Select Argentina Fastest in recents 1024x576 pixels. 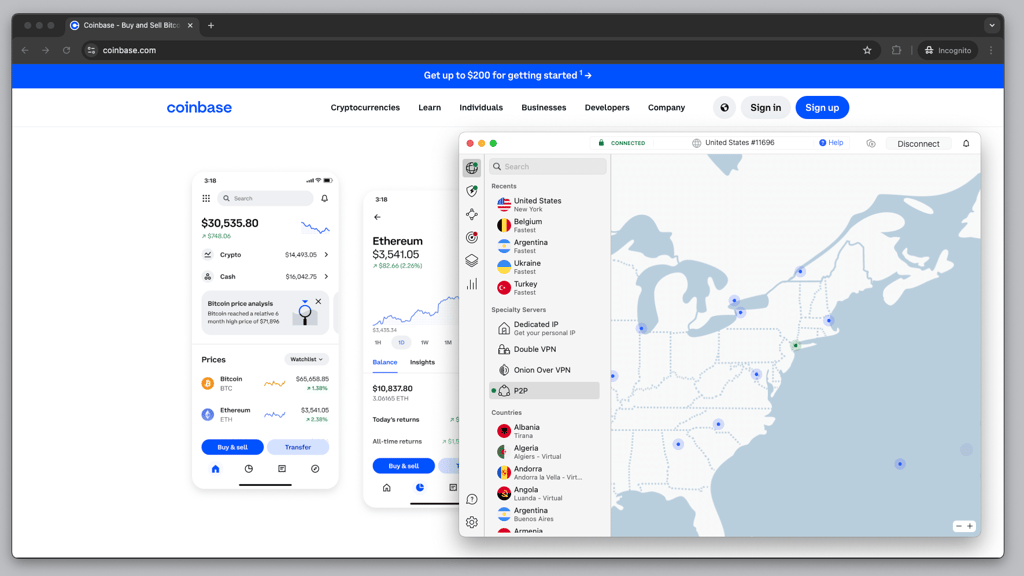pyautogui.click(x=544, y=246)
